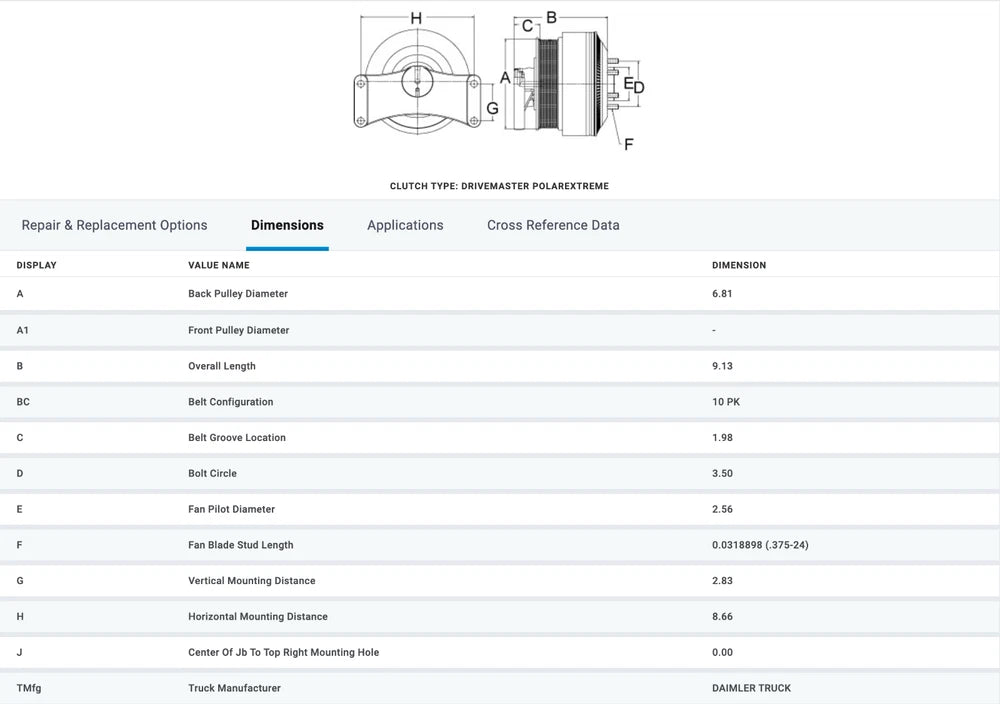This screenshot has width=1000, height=704.
Task: Click the H dimension label in diagram
Action: tap(416, 17)
